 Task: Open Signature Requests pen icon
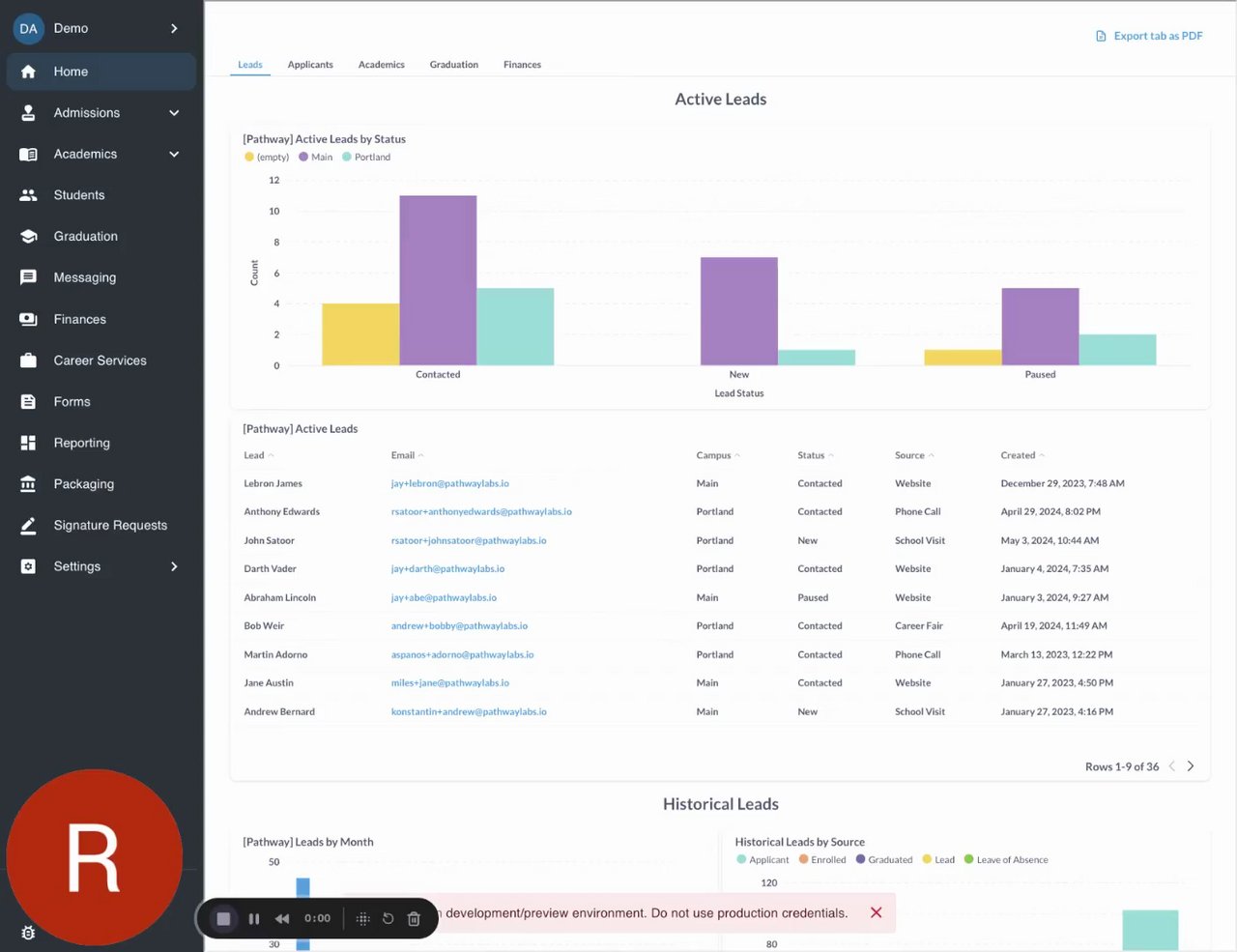(x=28, y=526)
